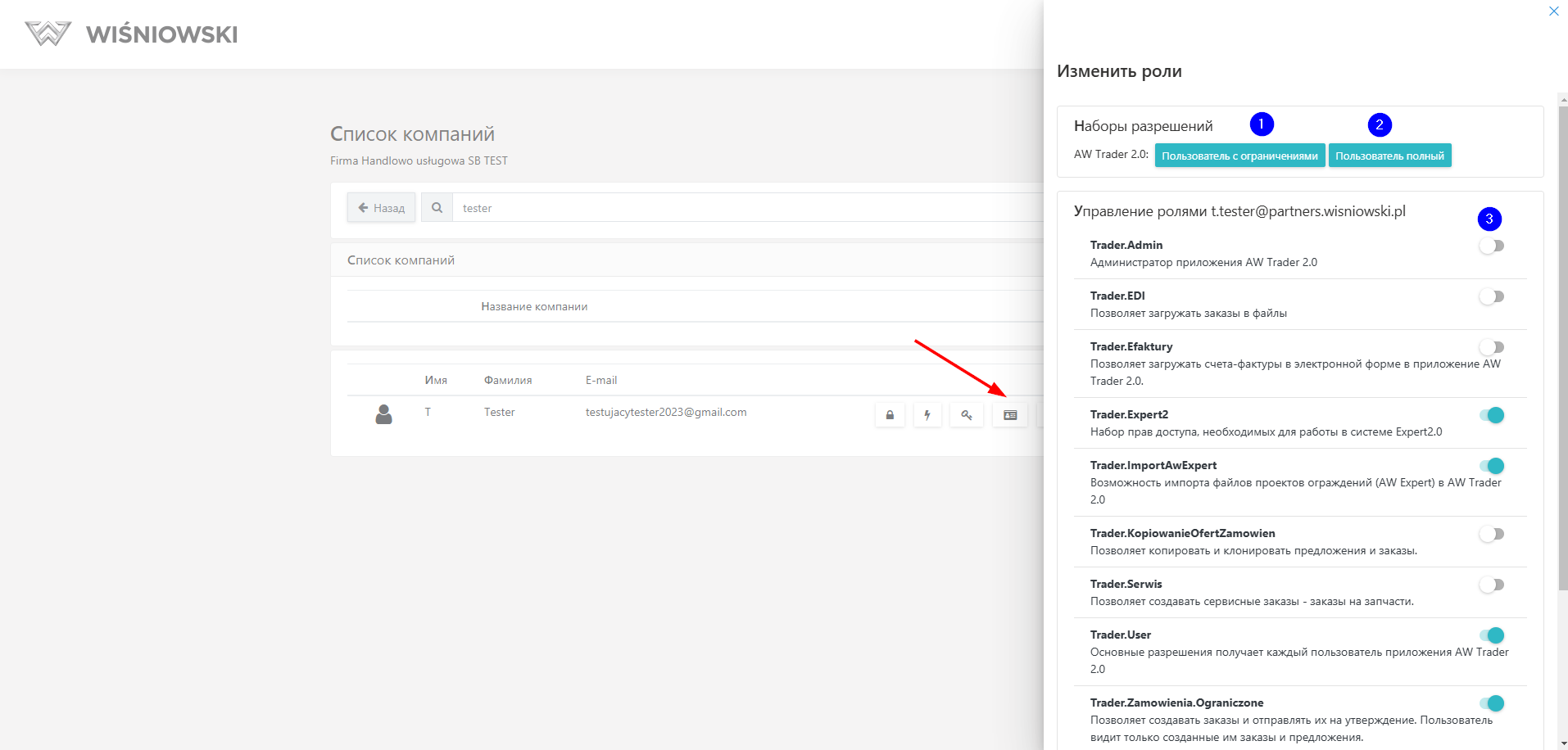Viewport: 1568px width, 750px height.
Task: Click the magnifier search icon
Action: pyautogui.click(x=437, y=208)
